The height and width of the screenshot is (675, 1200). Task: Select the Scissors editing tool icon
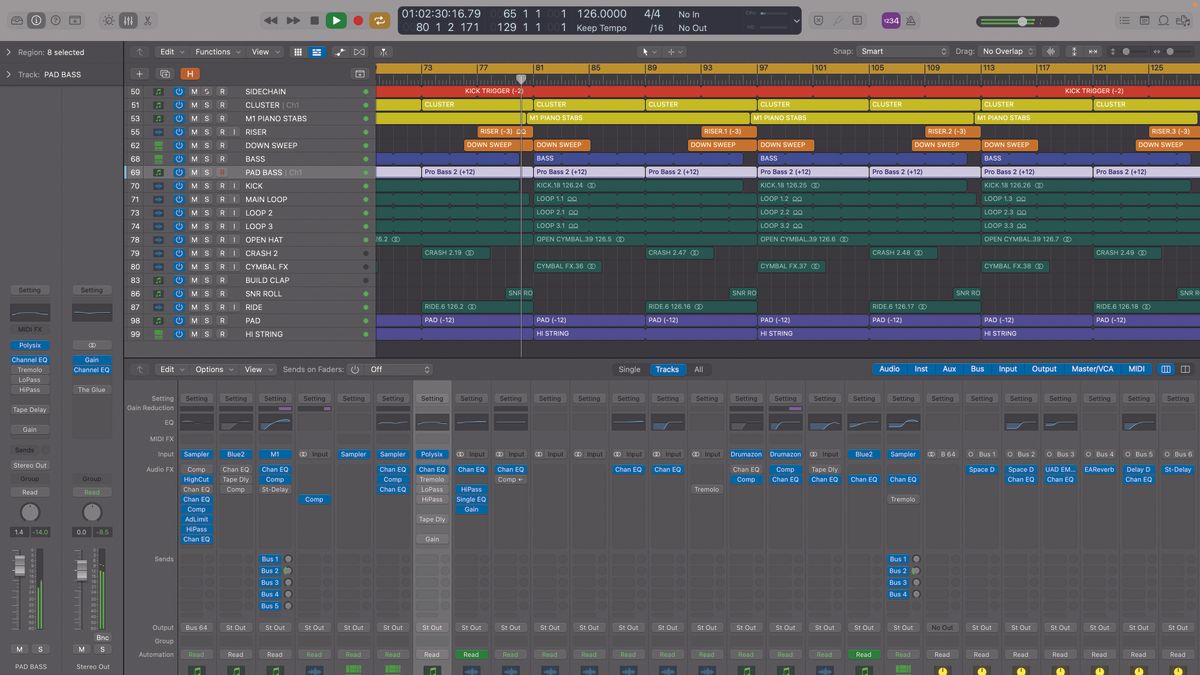click(x=148, y=19)
